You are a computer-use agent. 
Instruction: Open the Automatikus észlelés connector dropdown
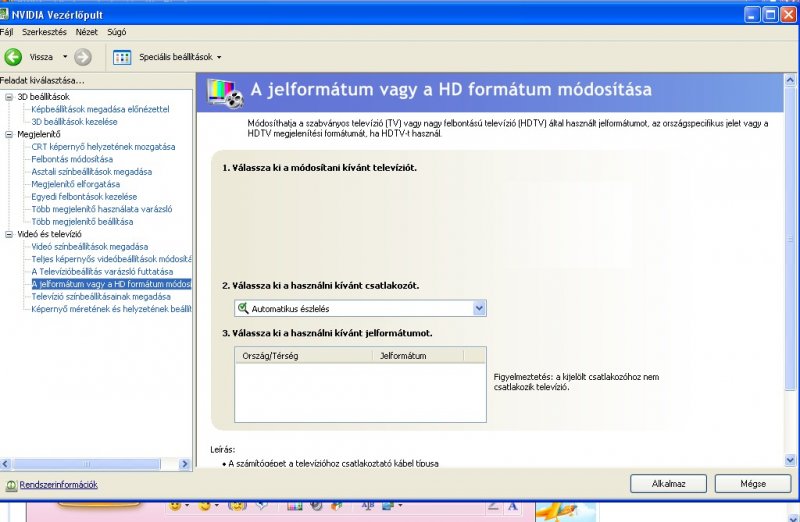pos(360,308)
